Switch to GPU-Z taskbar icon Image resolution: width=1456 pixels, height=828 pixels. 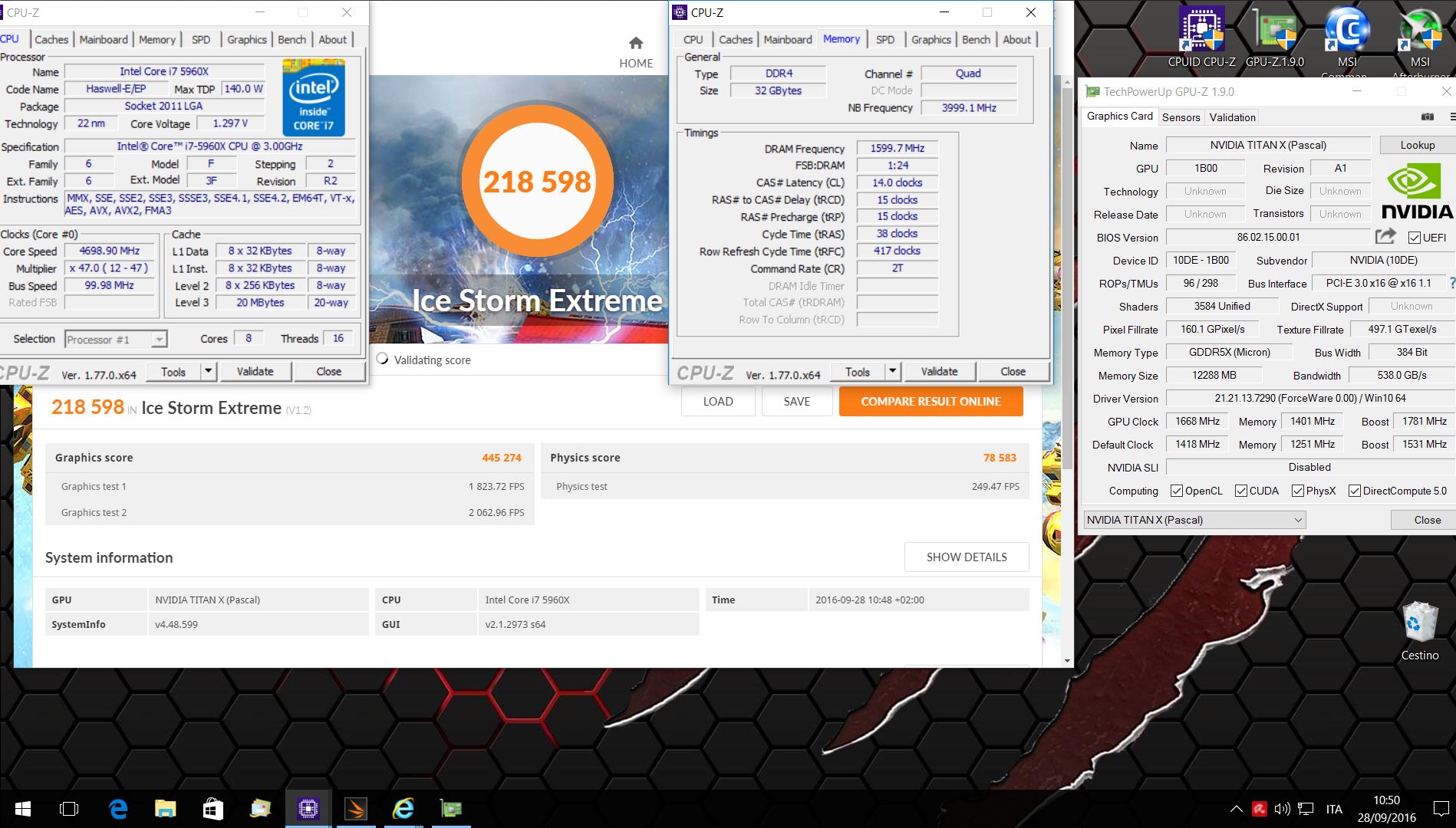450,809
